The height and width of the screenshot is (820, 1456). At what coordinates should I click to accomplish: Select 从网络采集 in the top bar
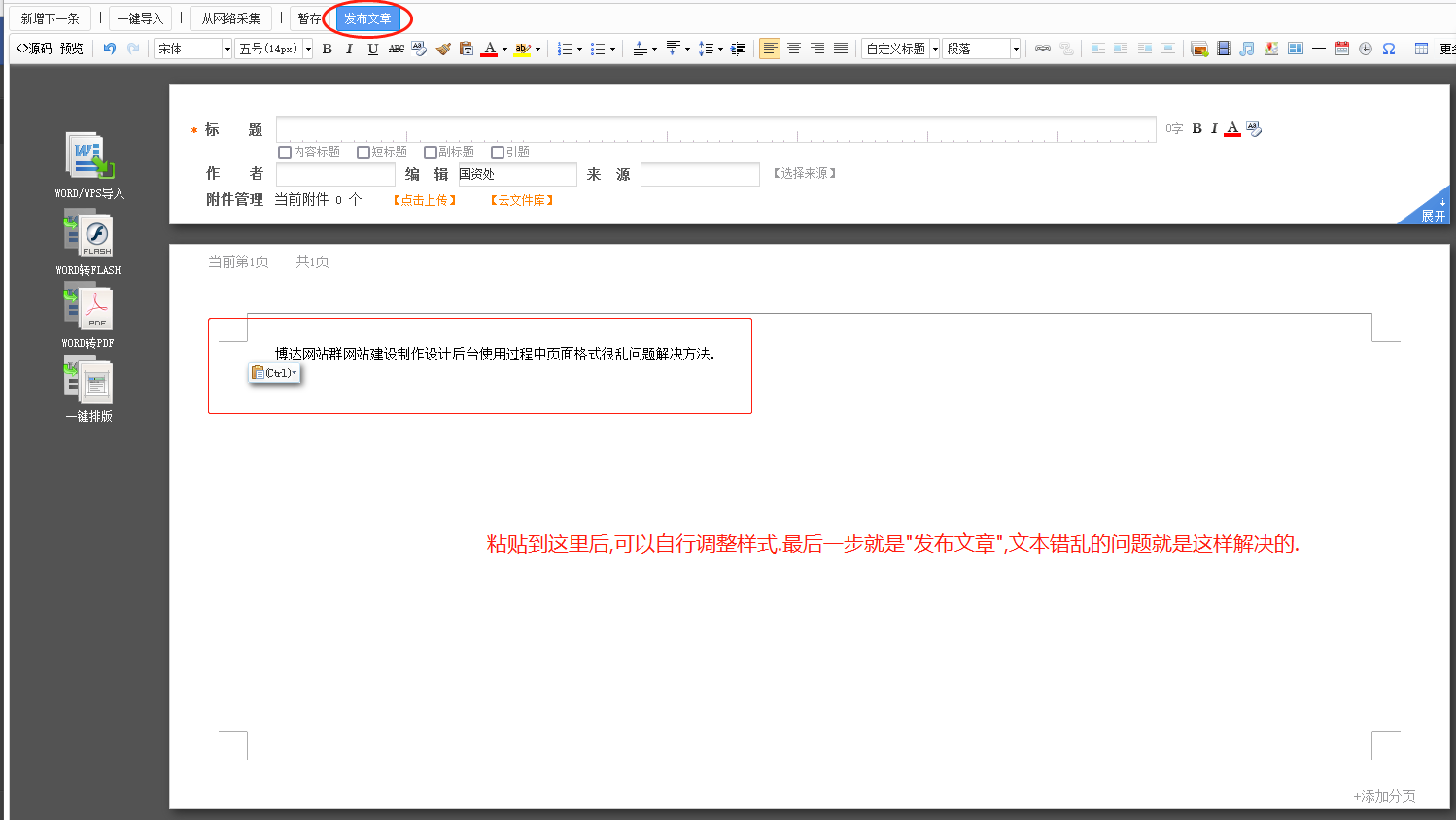tap(230, 18)
